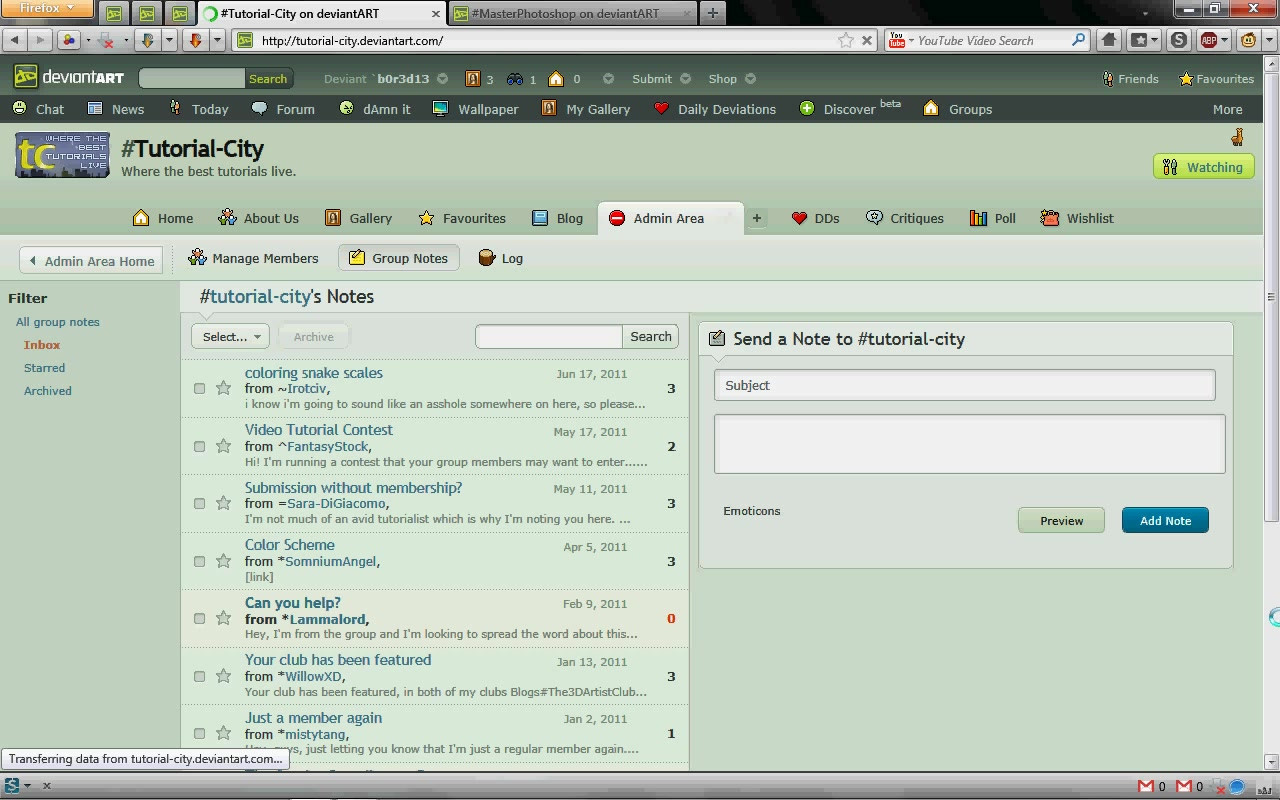Check the 'Can you help?' note checkbox
The width and height of the screenshot is (1280, 800).
(x=199, y=618)
